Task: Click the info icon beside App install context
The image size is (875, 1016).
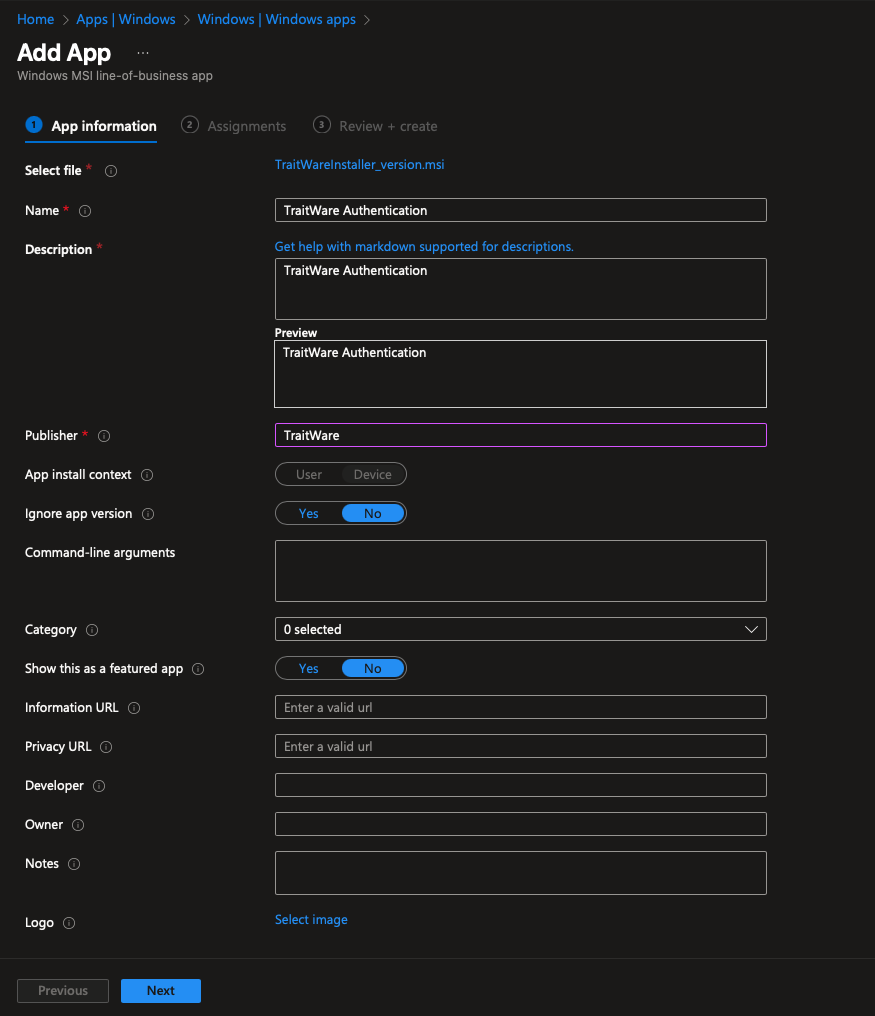Action: pyautogui.click(x=147, y=475)
